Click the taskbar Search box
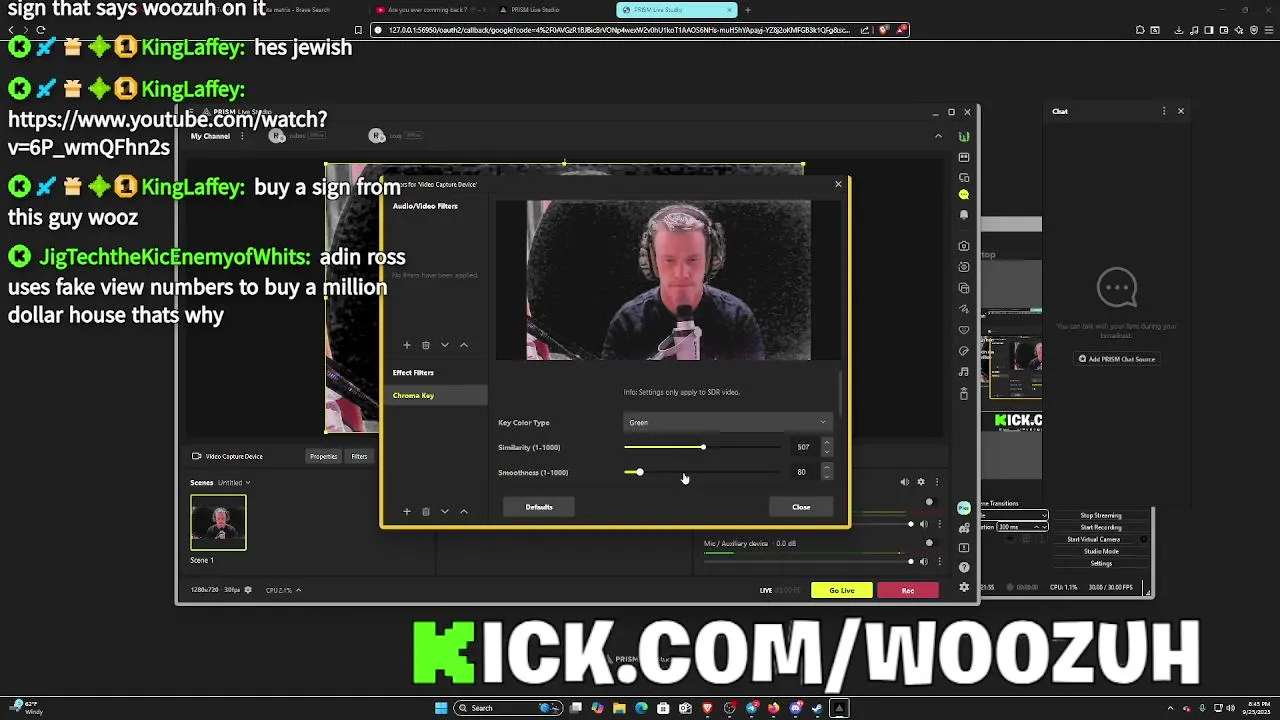1280x720 pixels. click(507, 708)
